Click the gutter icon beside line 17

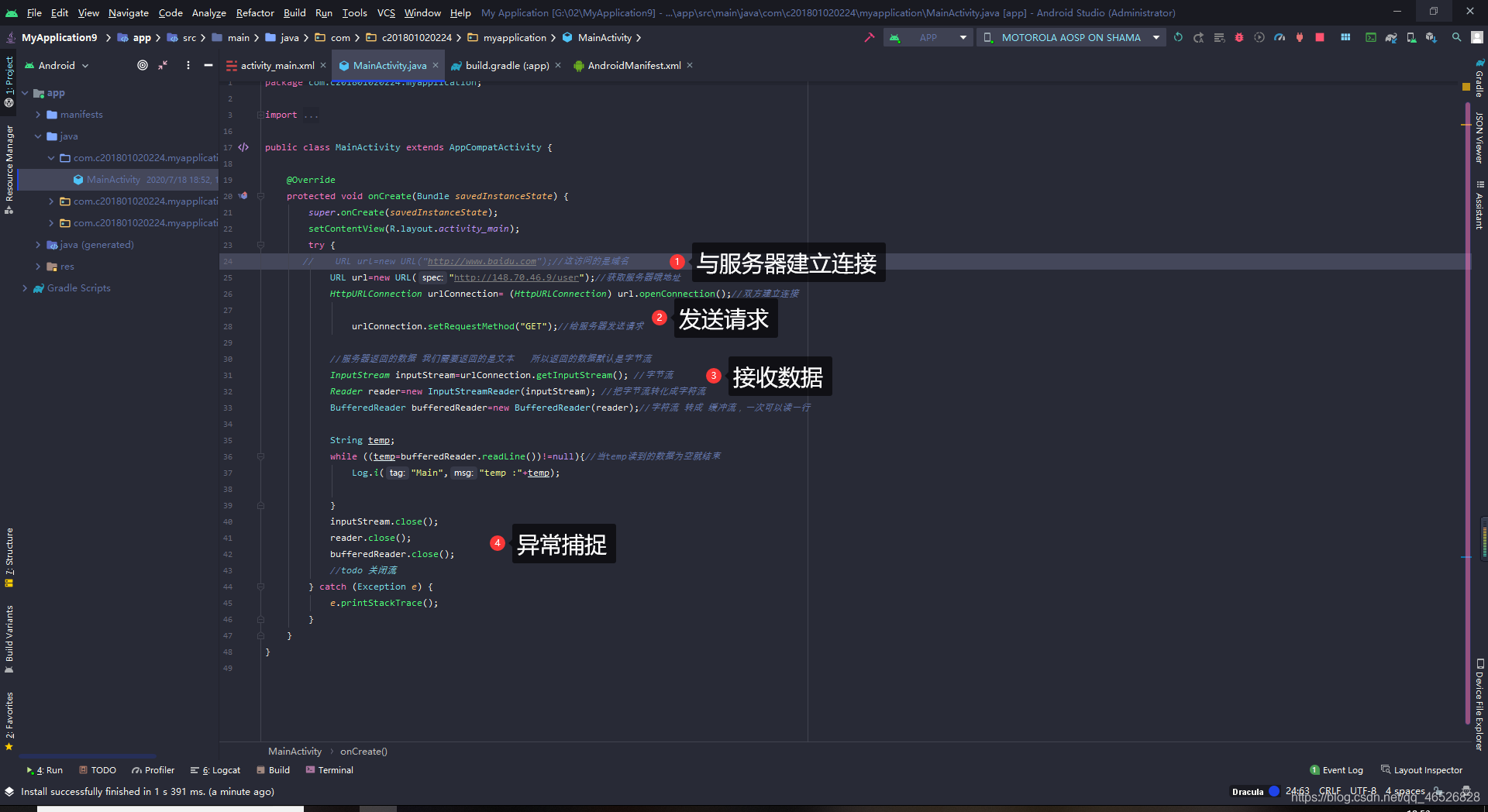point(243,147)
